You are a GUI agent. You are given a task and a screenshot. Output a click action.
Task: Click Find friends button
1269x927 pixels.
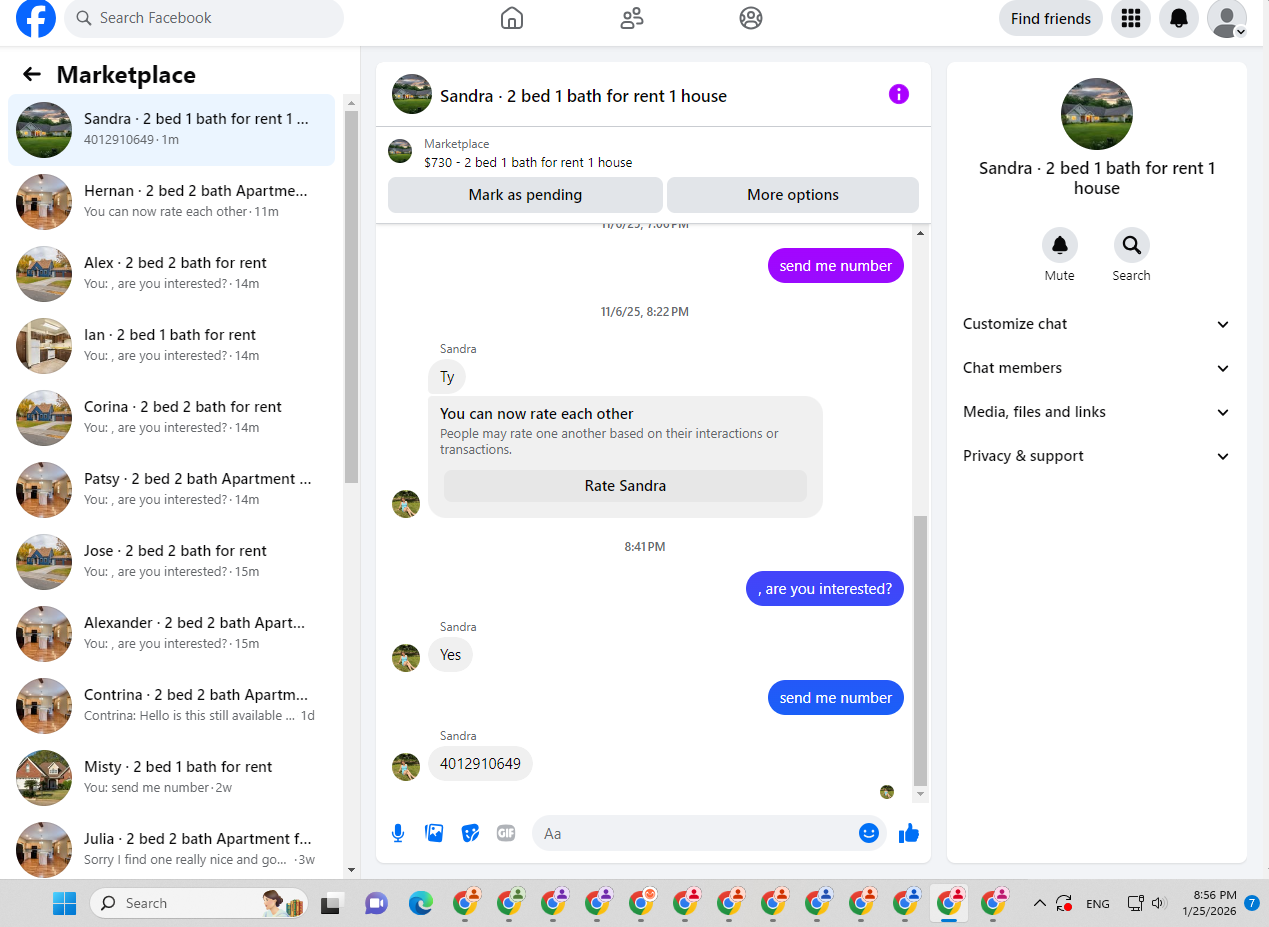1051,18
